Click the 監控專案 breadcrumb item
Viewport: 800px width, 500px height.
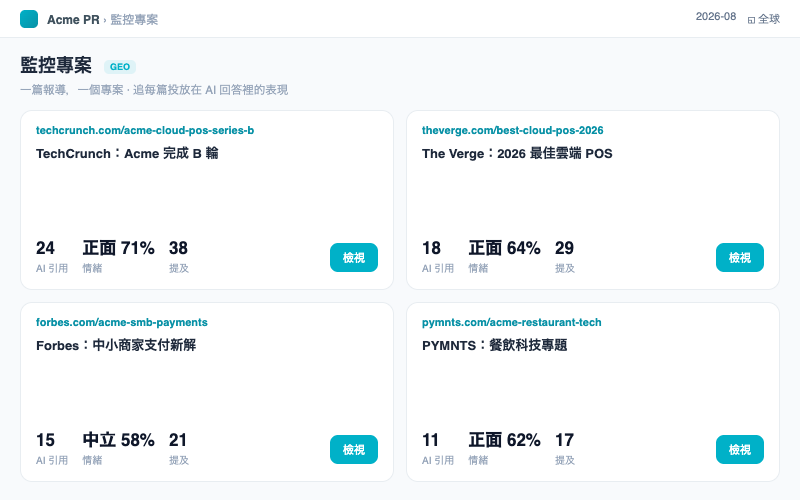[134, 19]
